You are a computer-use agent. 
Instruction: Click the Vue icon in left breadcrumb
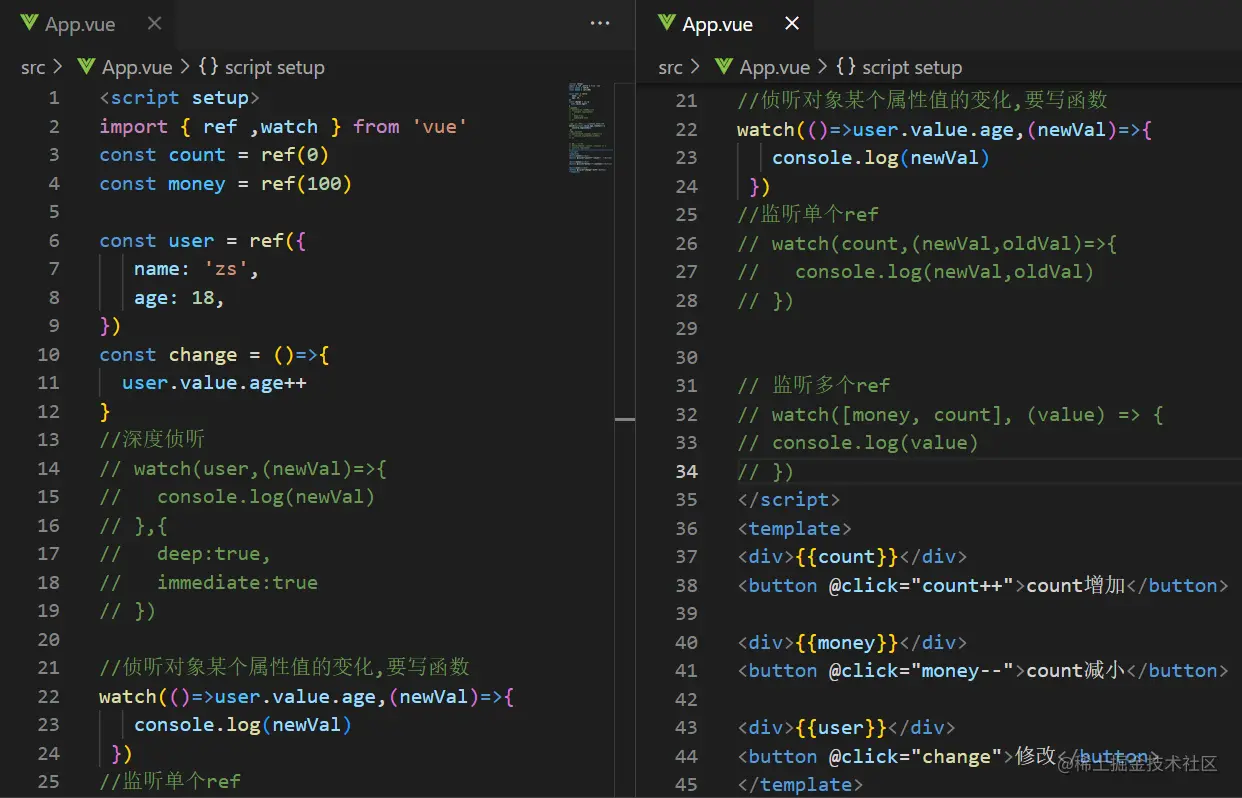(x=86, y=67)
